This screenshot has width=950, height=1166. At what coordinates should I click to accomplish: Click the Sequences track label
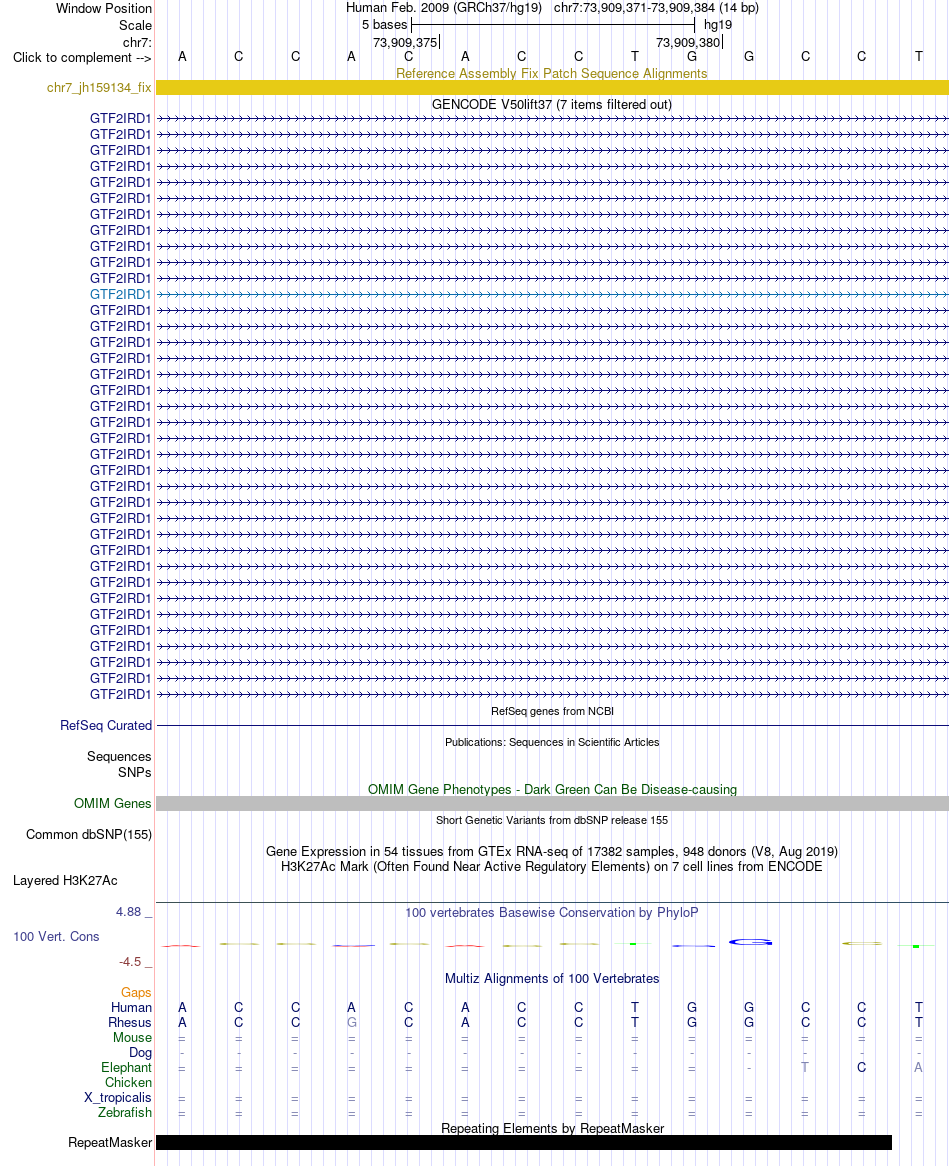tap(119, 757)
